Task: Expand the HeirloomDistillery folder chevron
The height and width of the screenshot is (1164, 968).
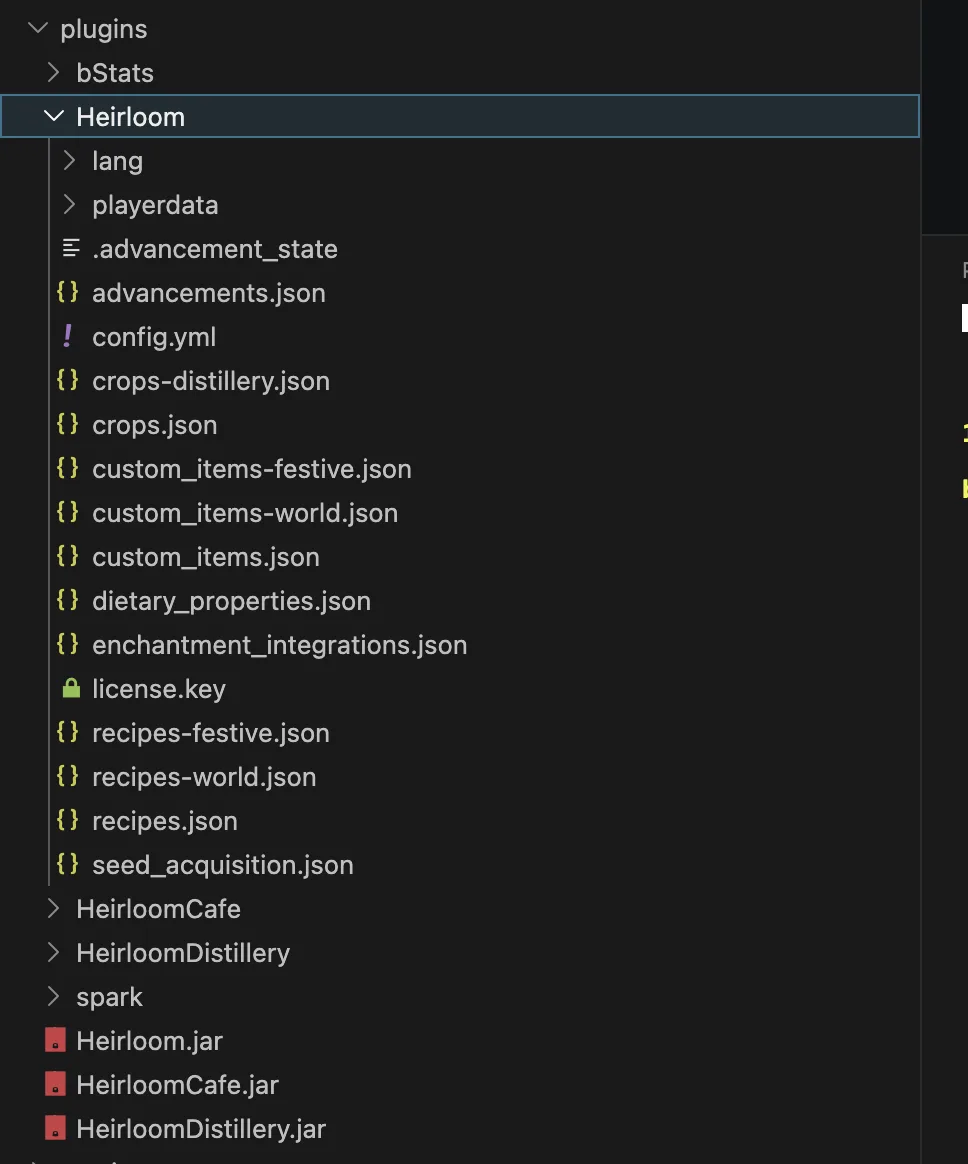Action: click(x=53, y=952)
